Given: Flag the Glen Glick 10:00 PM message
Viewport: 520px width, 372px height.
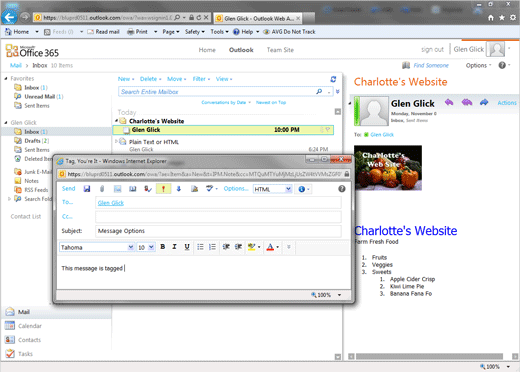Looking at the screenshot, I should pos(328,130).
